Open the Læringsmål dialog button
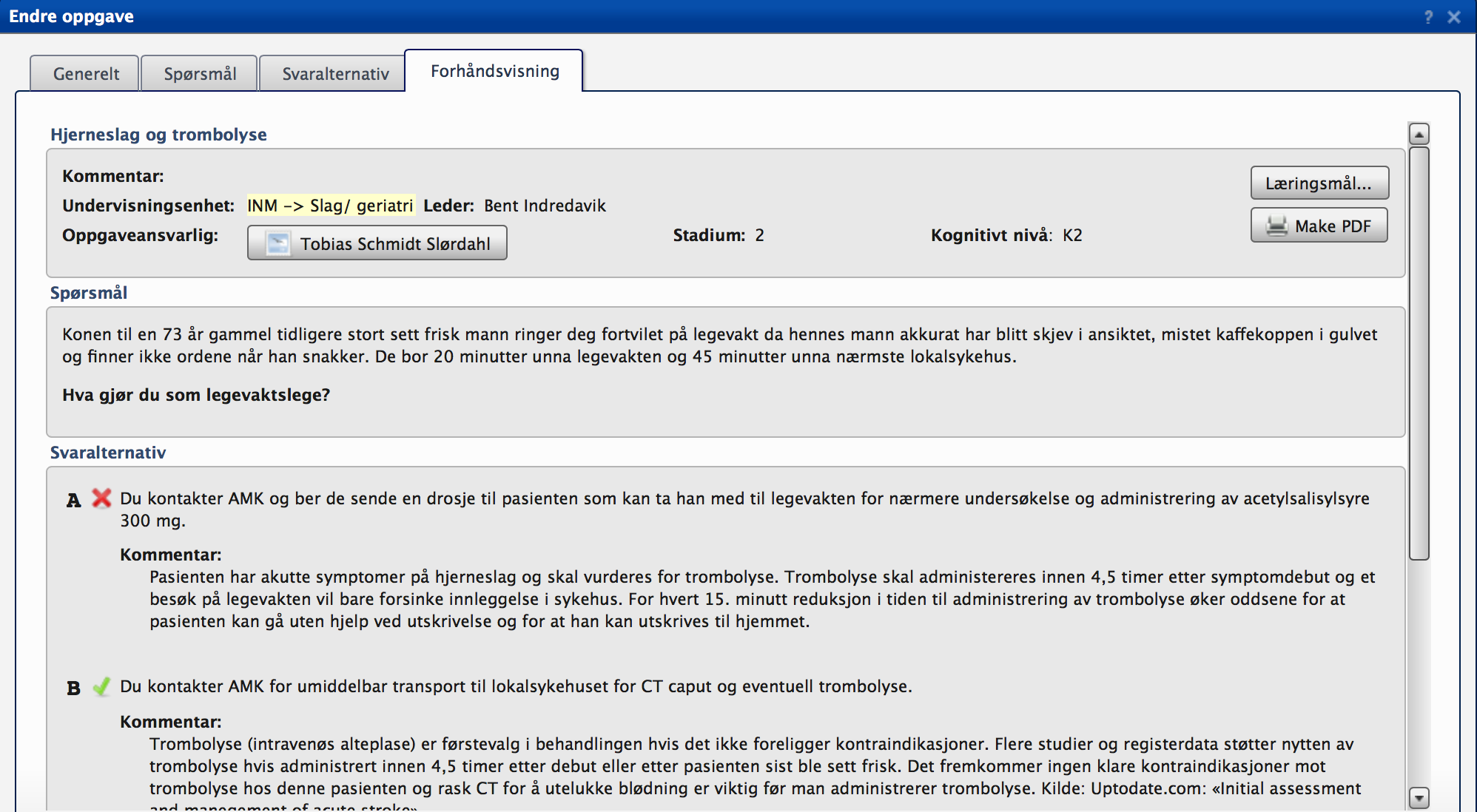Viewport: 1477px width, 812px height. 1319,183
